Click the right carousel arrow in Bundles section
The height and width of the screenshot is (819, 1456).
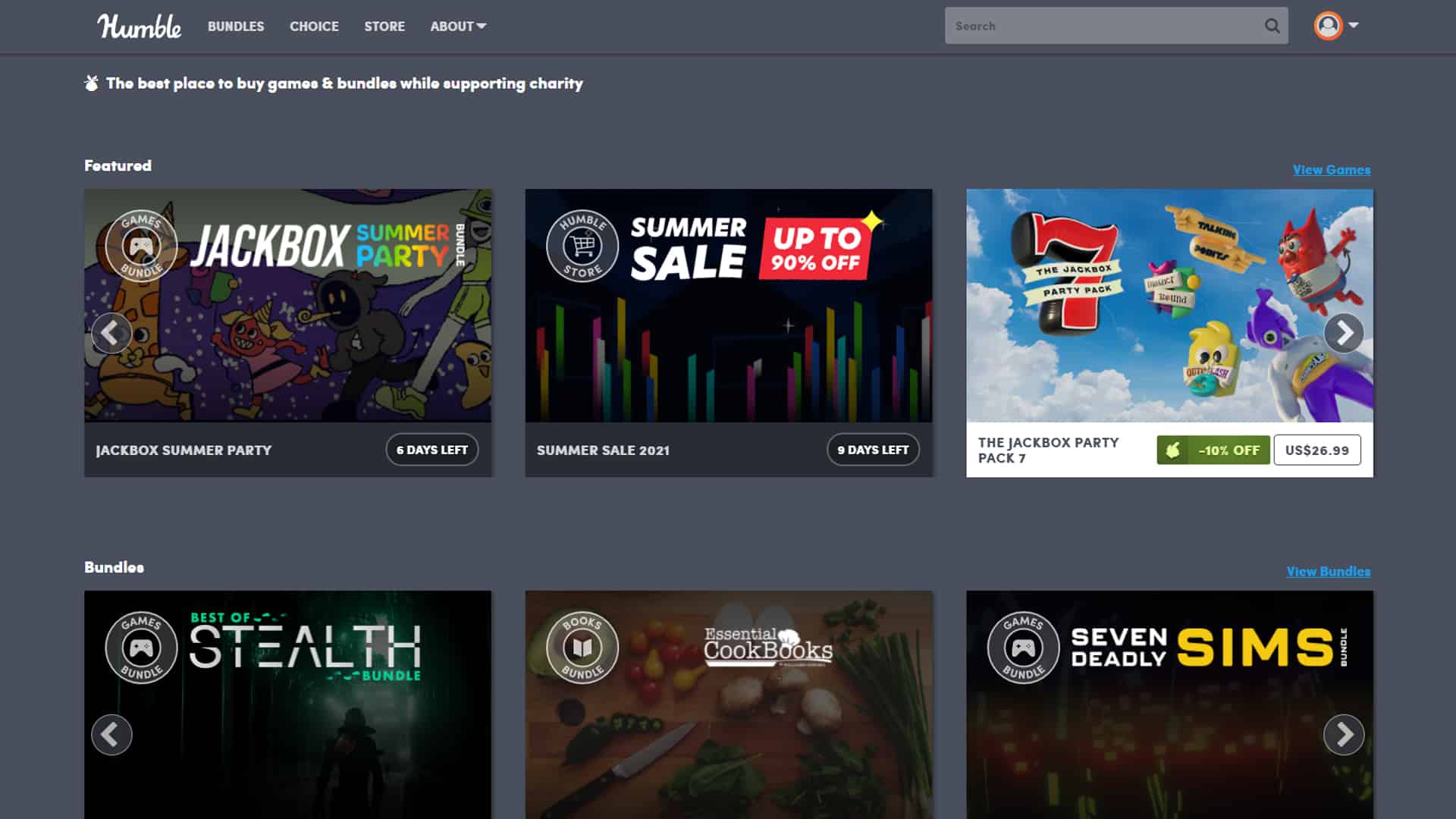pyautogui.click(x=1344, y=735)
